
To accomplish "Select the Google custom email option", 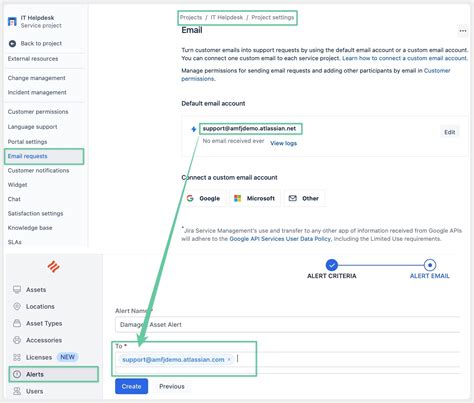I will (x=203, y=198).
